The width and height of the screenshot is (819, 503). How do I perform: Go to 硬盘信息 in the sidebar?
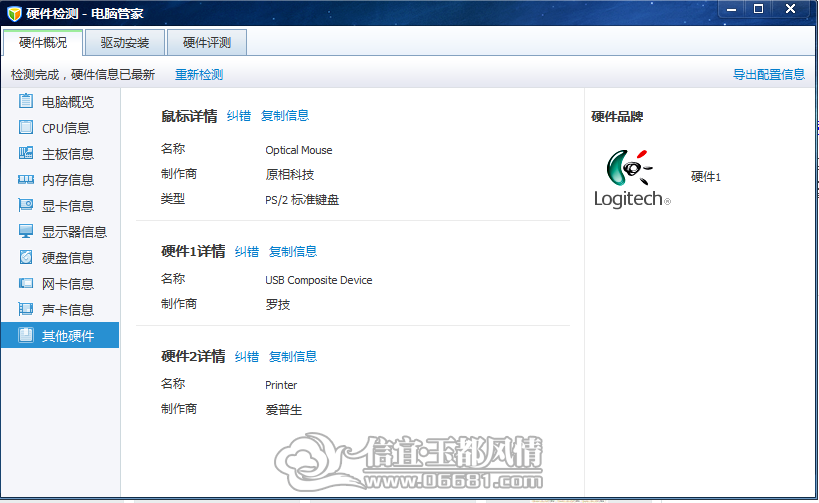click(x=60, y=258)
